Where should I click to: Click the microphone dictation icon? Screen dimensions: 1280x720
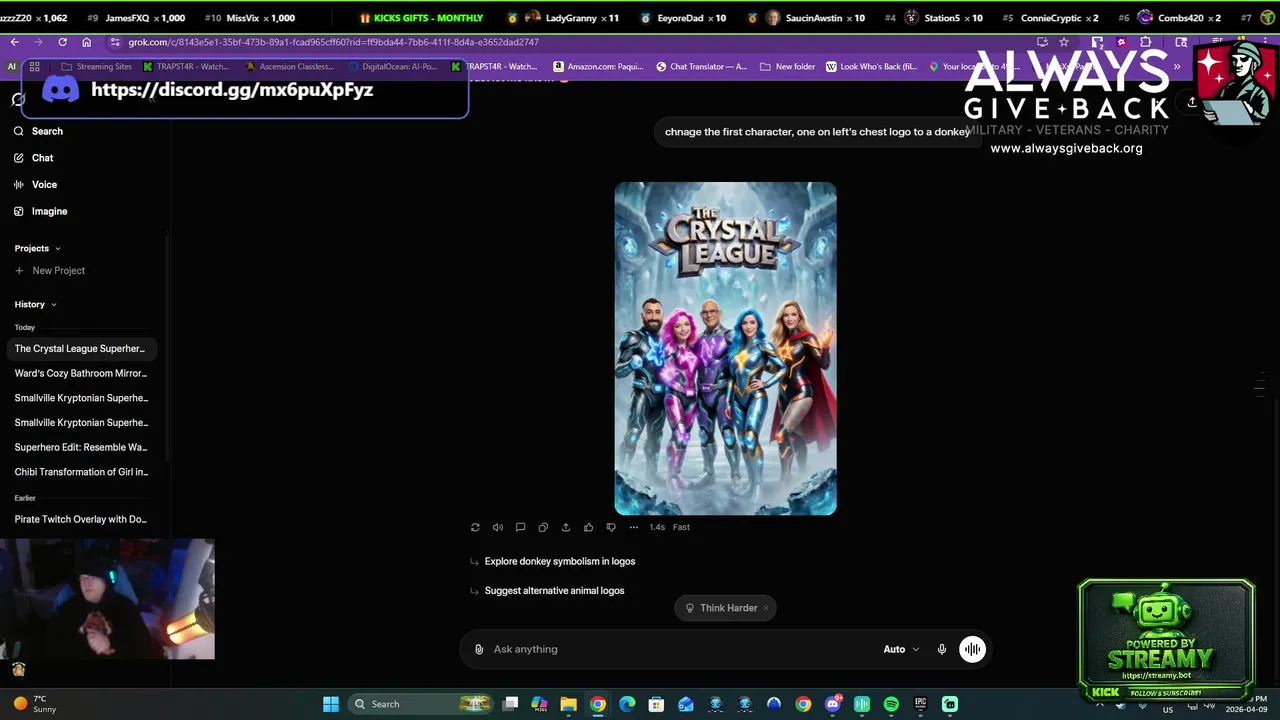coord(942,649)
